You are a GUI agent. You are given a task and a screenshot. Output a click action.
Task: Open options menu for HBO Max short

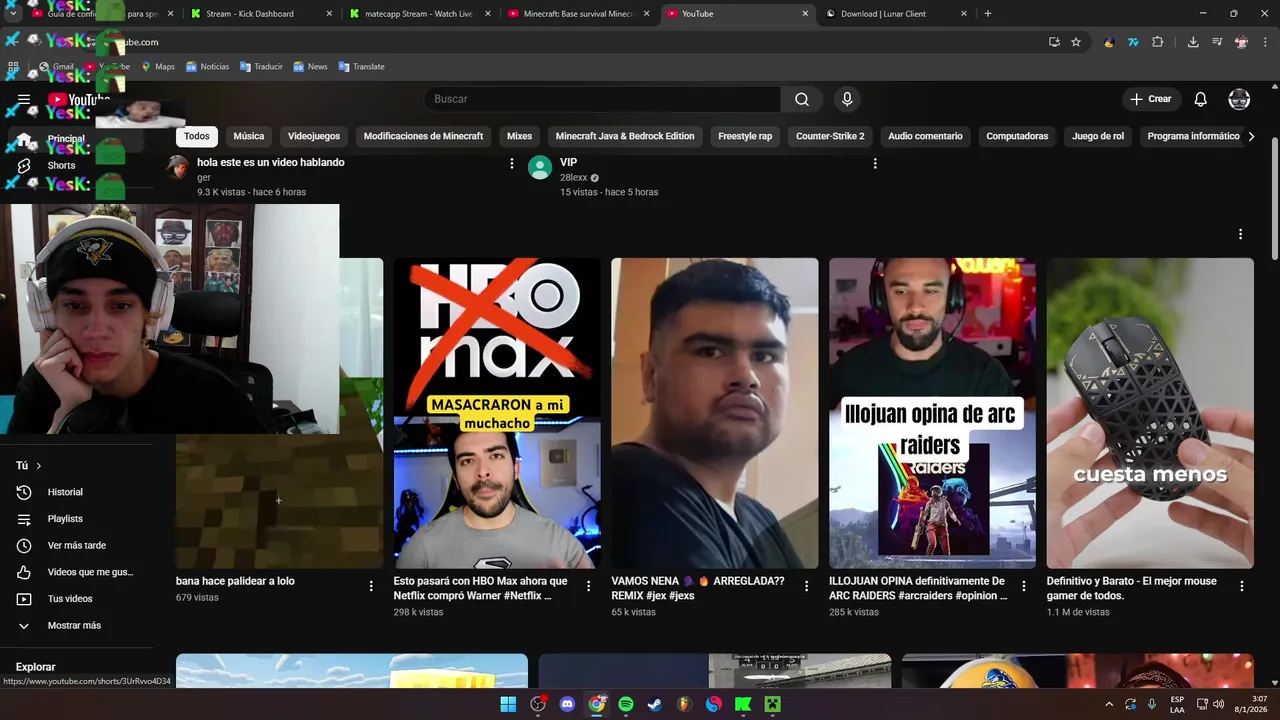pyautogui.click(x=588, y=586)
